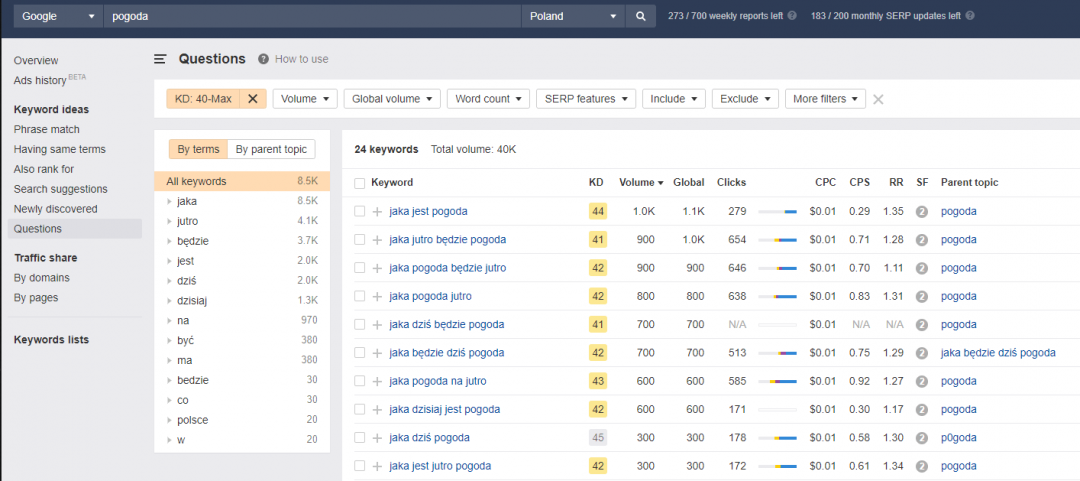This screenshot has width=1080, height=481.
Task: Click SF badge for 'jaka pogoda jutro'
Action: pyautogui.click(x=922, y=296)
